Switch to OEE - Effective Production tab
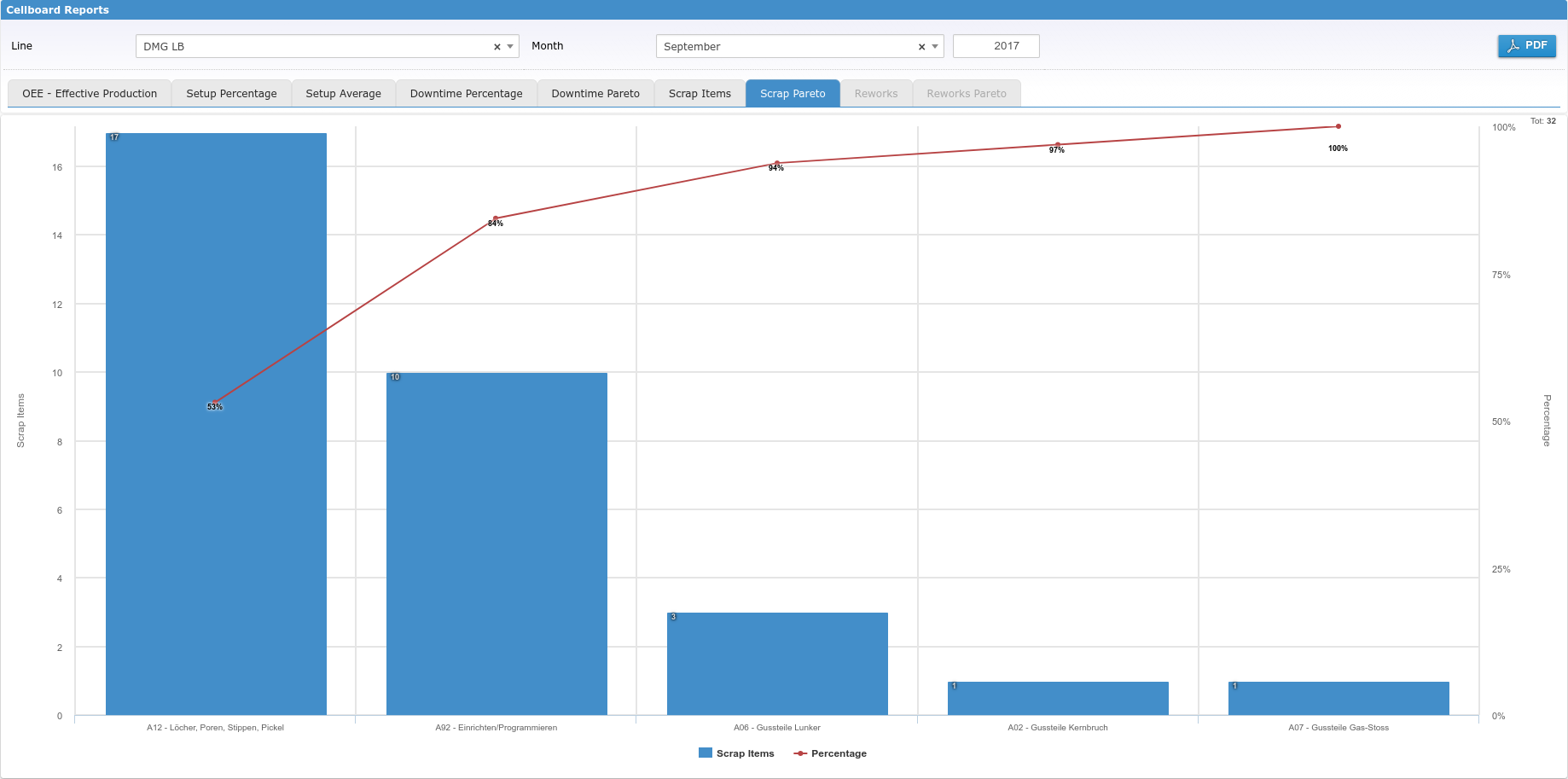This screenshot has height=779, width=1568. tap(90, 94)
